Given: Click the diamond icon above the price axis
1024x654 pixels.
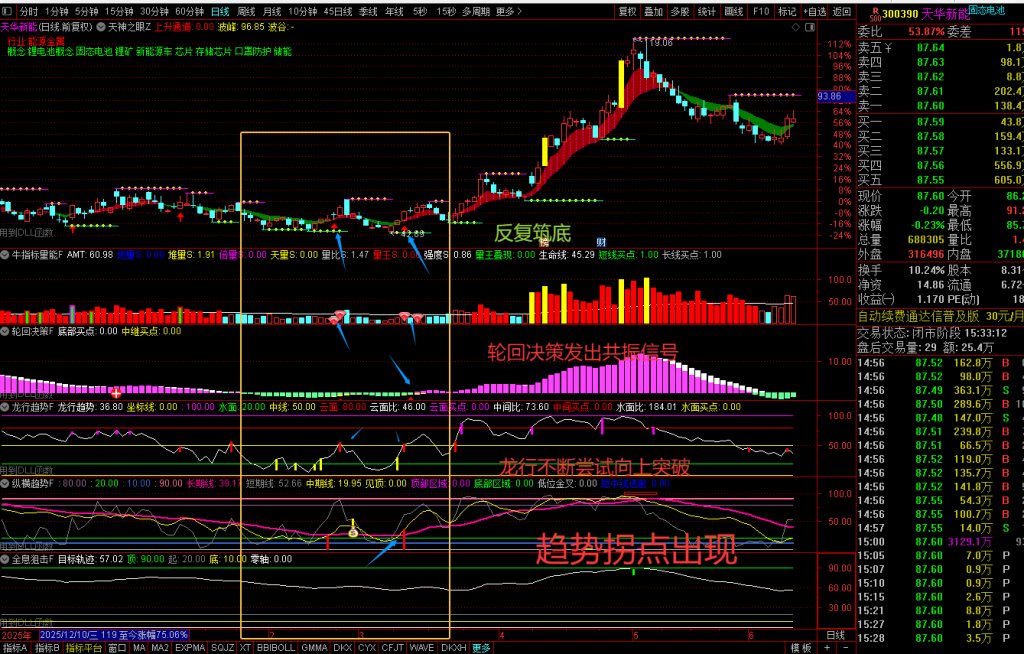Looking at the screenshot, I should (x=795, y=27).
